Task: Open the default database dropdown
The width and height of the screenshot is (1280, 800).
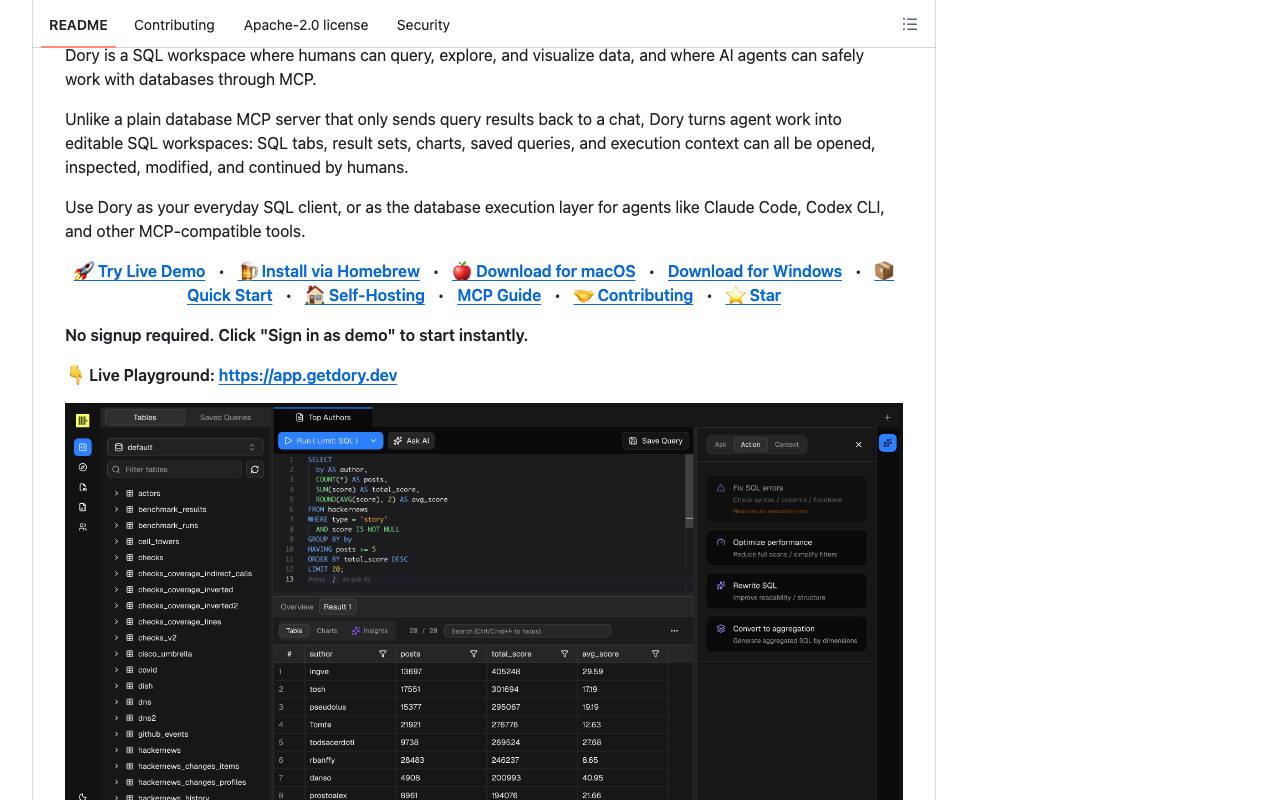Action: pyautogui.click(x=185, y=447)
